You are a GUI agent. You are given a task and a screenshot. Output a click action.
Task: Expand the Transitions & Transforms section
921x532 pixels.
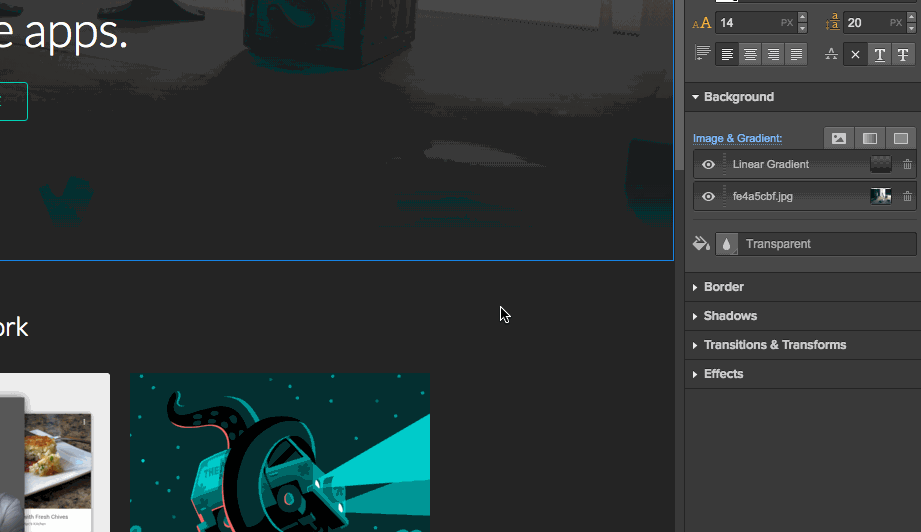click(x=774, y=345)
